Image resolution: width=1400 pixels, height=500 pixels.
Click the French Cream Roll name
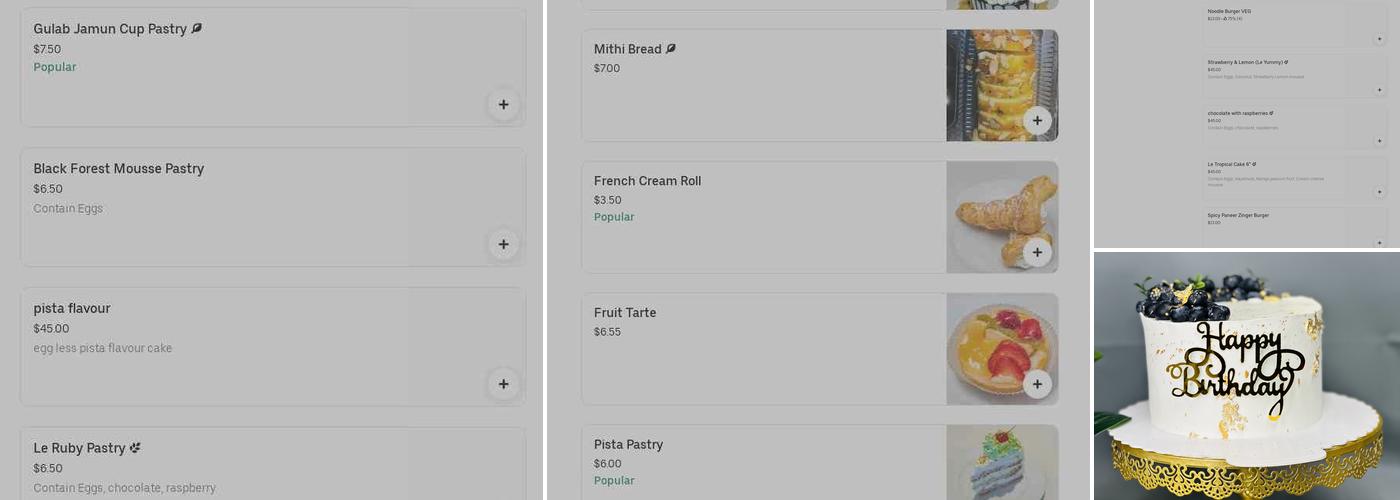coord(647,181)
